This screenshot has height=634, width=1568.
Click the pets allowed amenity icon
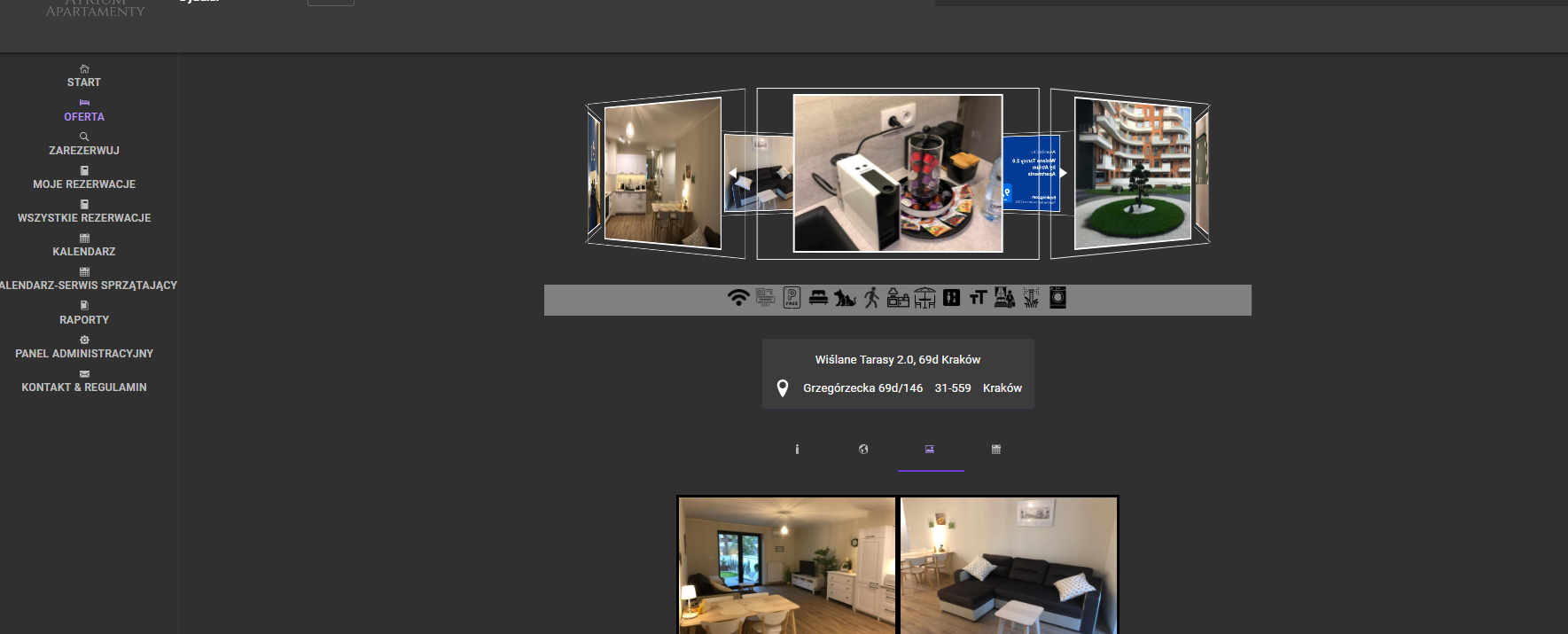point(845,298)
